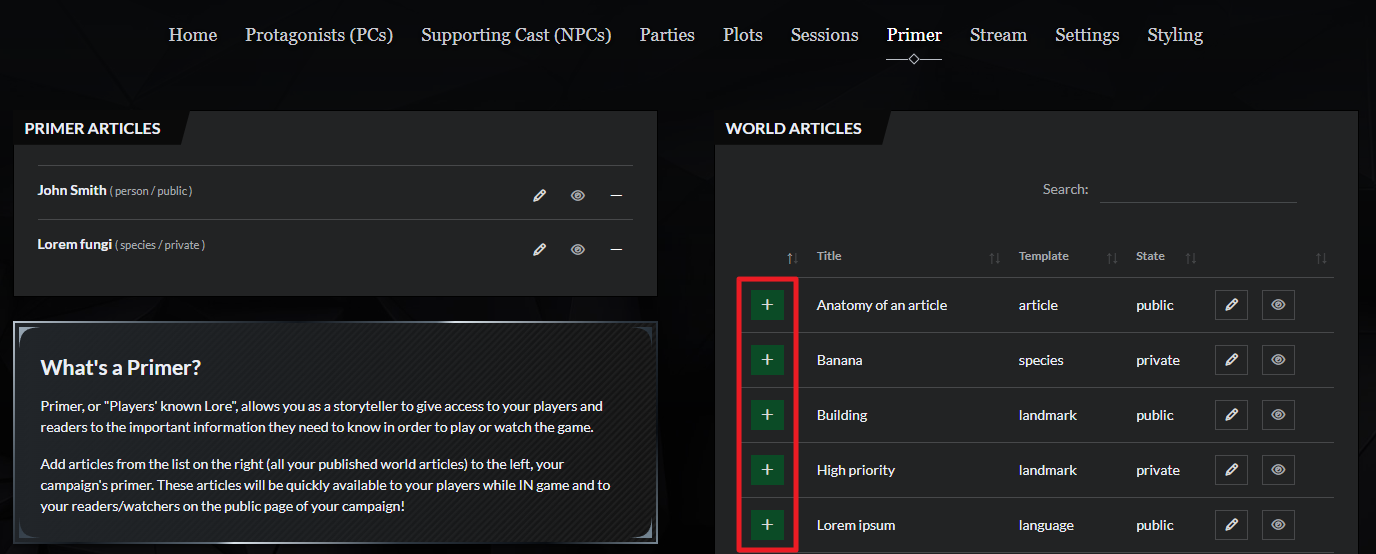Open the Settings tab
Viewport: 1376px width, 554px height.
point(1087,35)
